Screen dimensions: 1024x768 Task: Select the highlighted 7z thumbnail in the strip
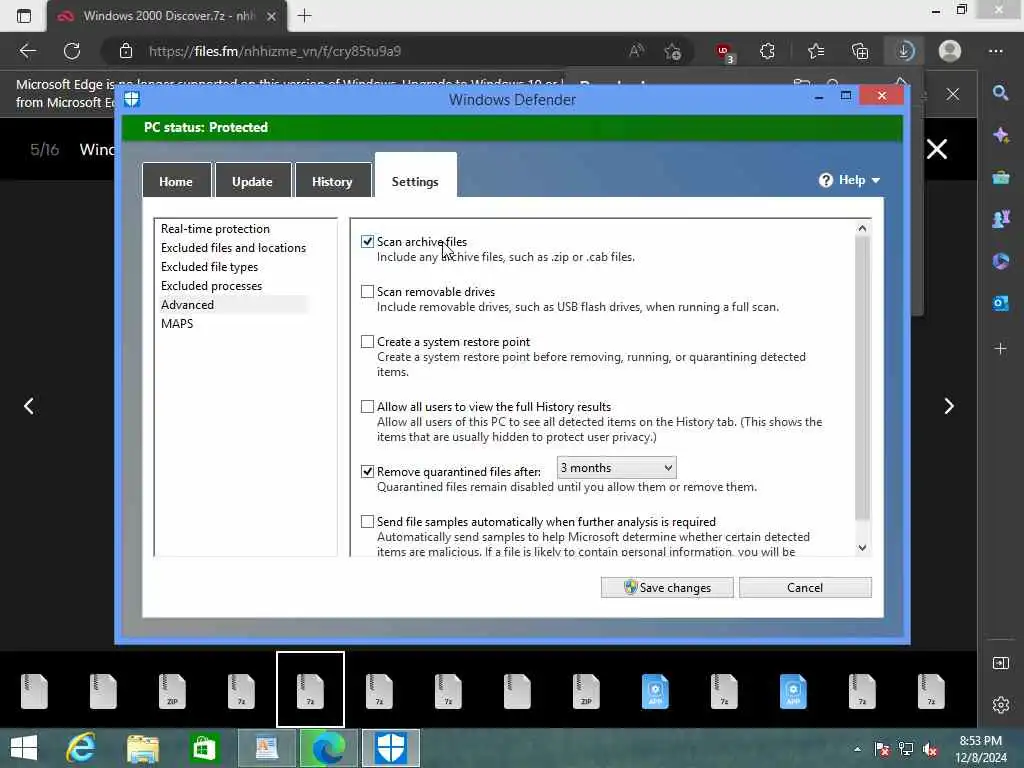pyautogui.click(x=310, y=689)
